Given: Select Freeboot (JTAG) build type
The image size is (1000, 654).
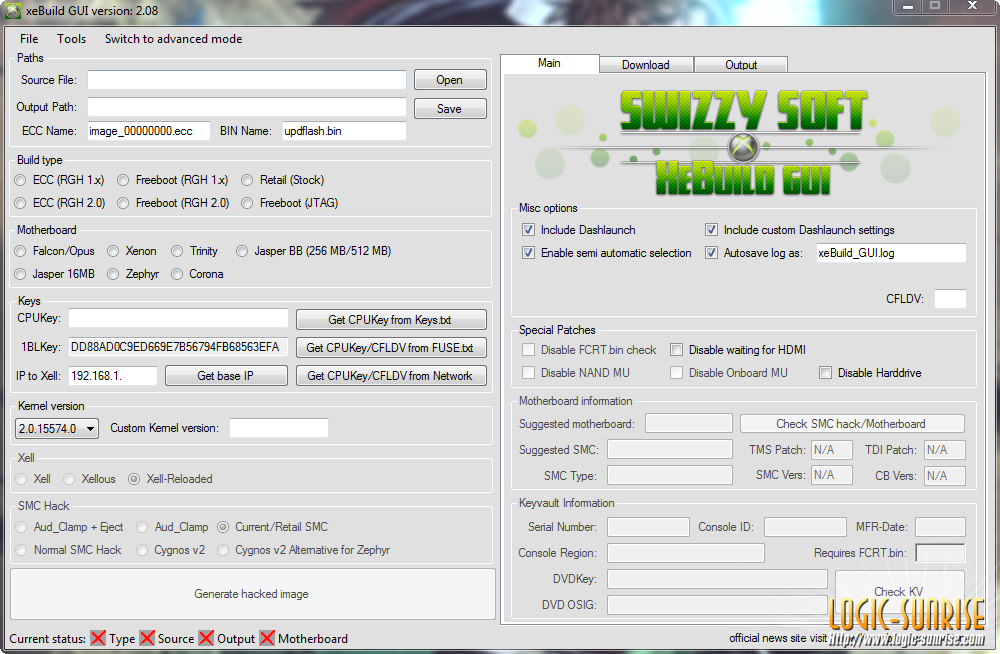Looking at the screenshot, I should [x=290, y=203].
